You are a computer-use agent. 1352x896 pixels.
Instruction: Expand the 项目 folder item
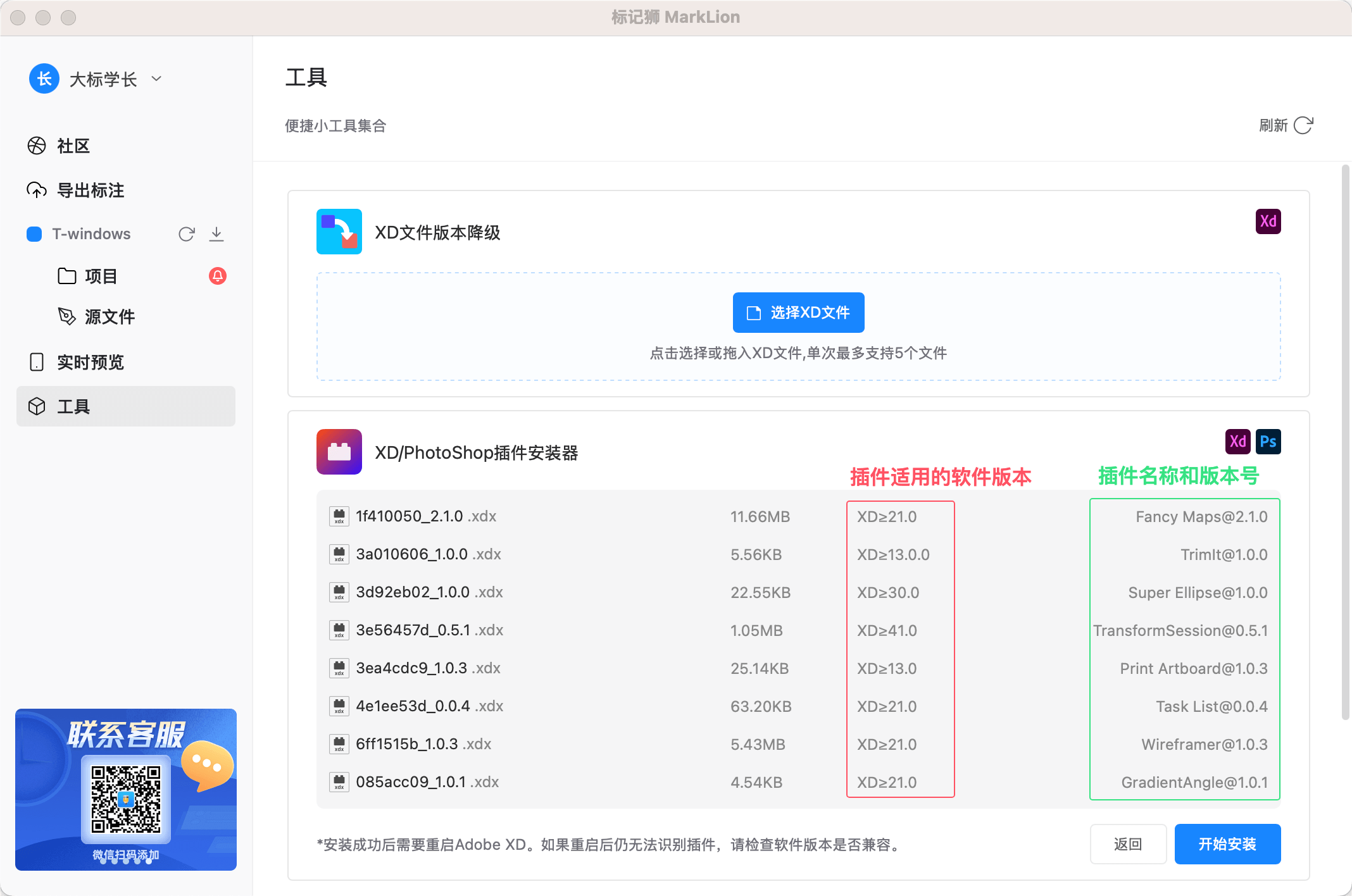(101, 276)
